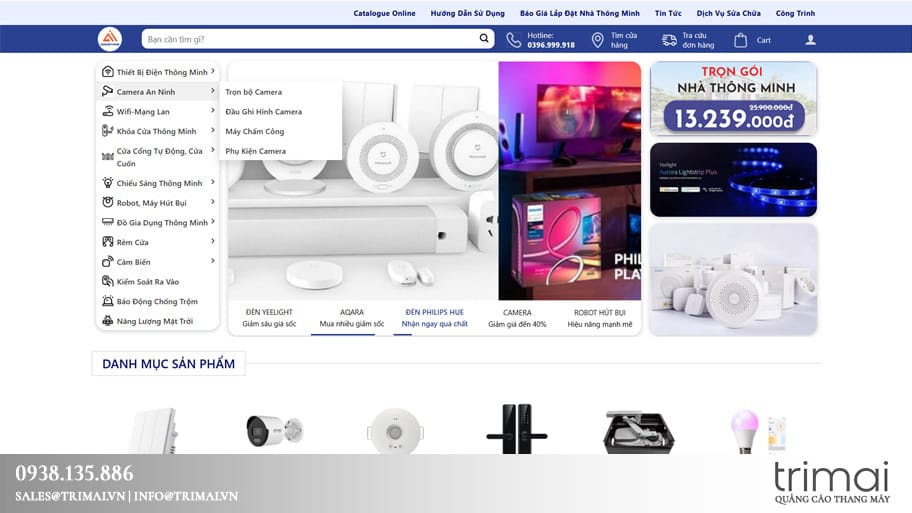Click the Camera An Ninh sidebar icon
912x513 pixels.
(108, 91)
